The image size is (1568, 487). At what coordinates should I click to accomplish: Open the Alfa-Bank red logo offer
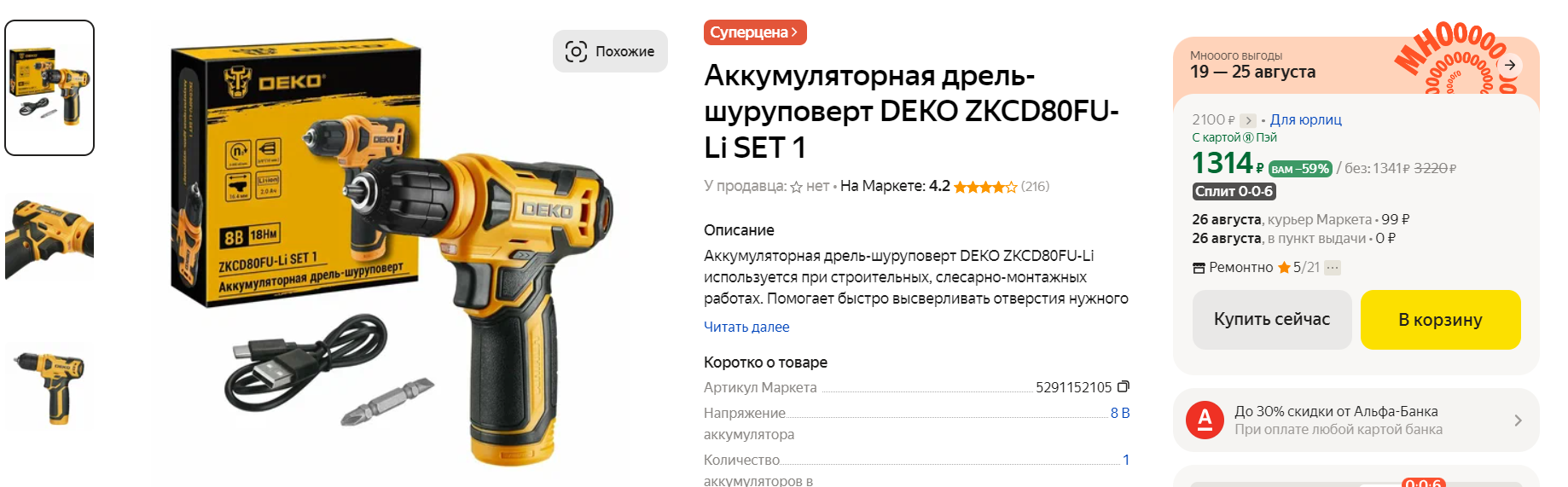coord(1205,420)
